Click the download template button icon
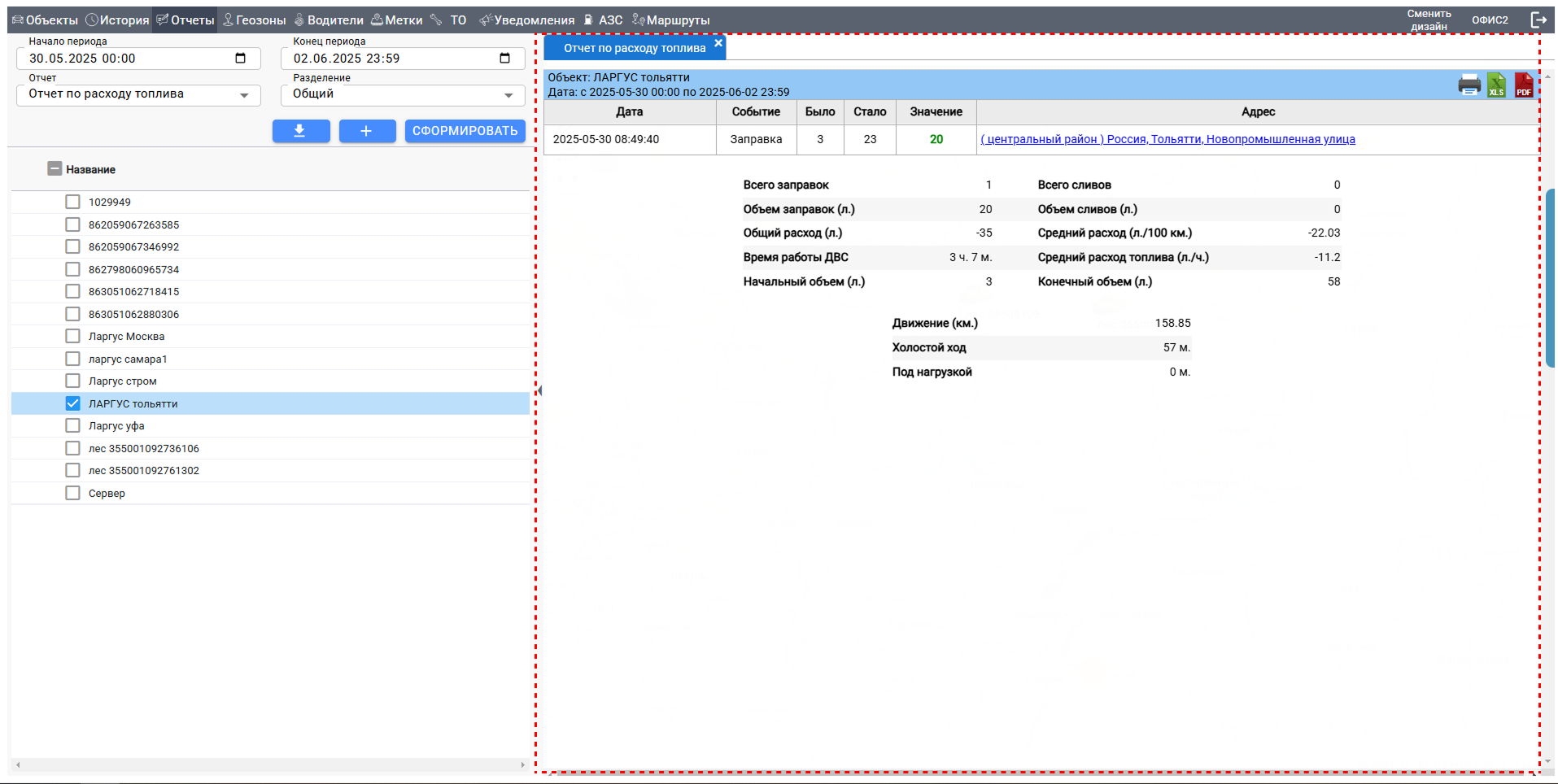The height and width of the screenshot is (784, 1558). (300, 131)
